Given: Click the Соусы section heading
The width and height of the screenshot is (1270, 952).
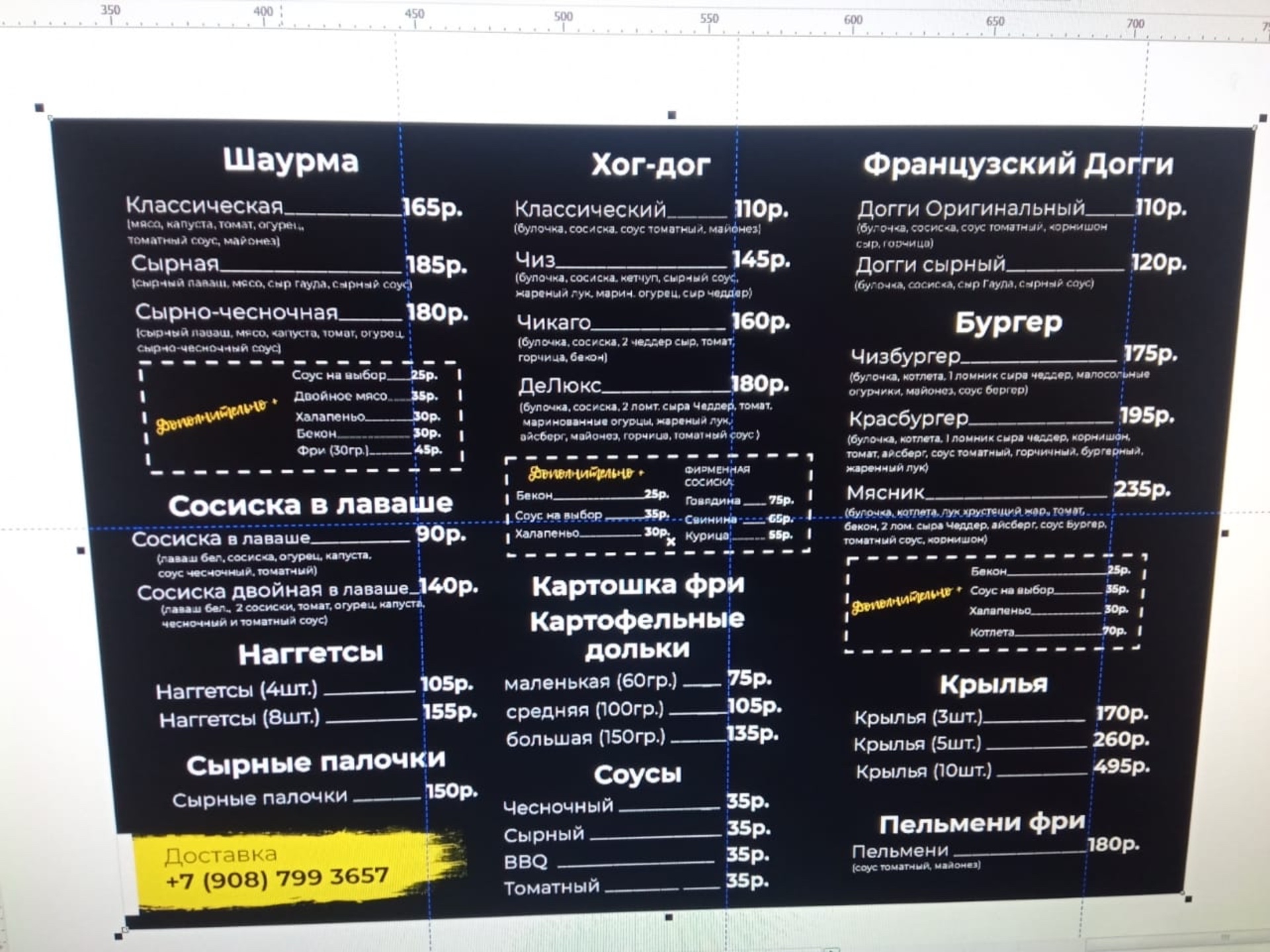Looking at the screenshot, I should click(638, 775).
